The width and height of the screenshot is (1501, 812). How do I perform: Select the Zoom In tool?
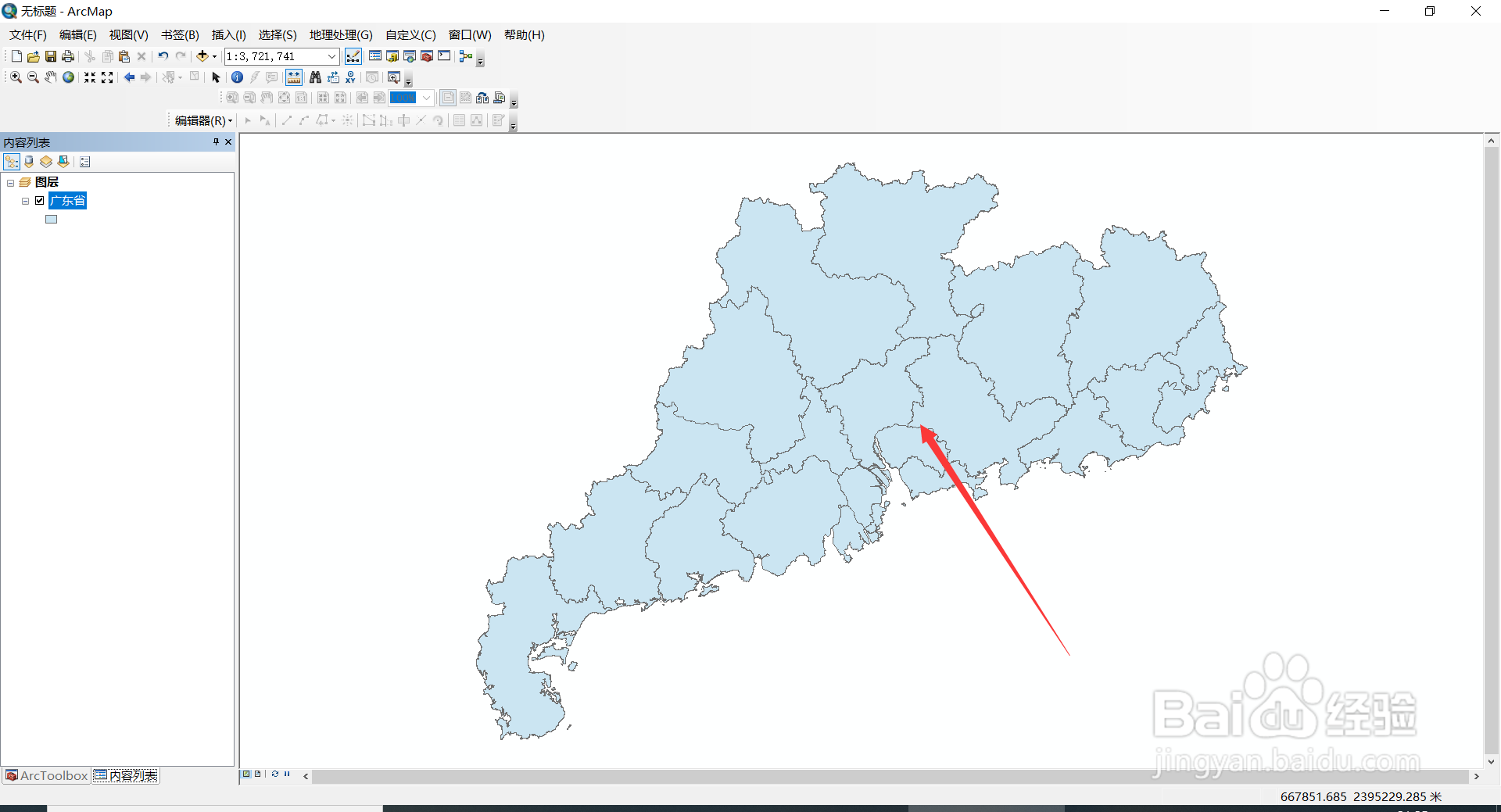coord(15,77)
